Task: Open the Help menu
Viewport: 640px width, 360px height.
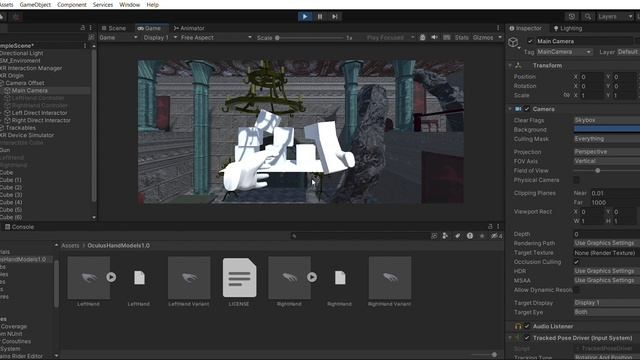Action: pos(153,5)
